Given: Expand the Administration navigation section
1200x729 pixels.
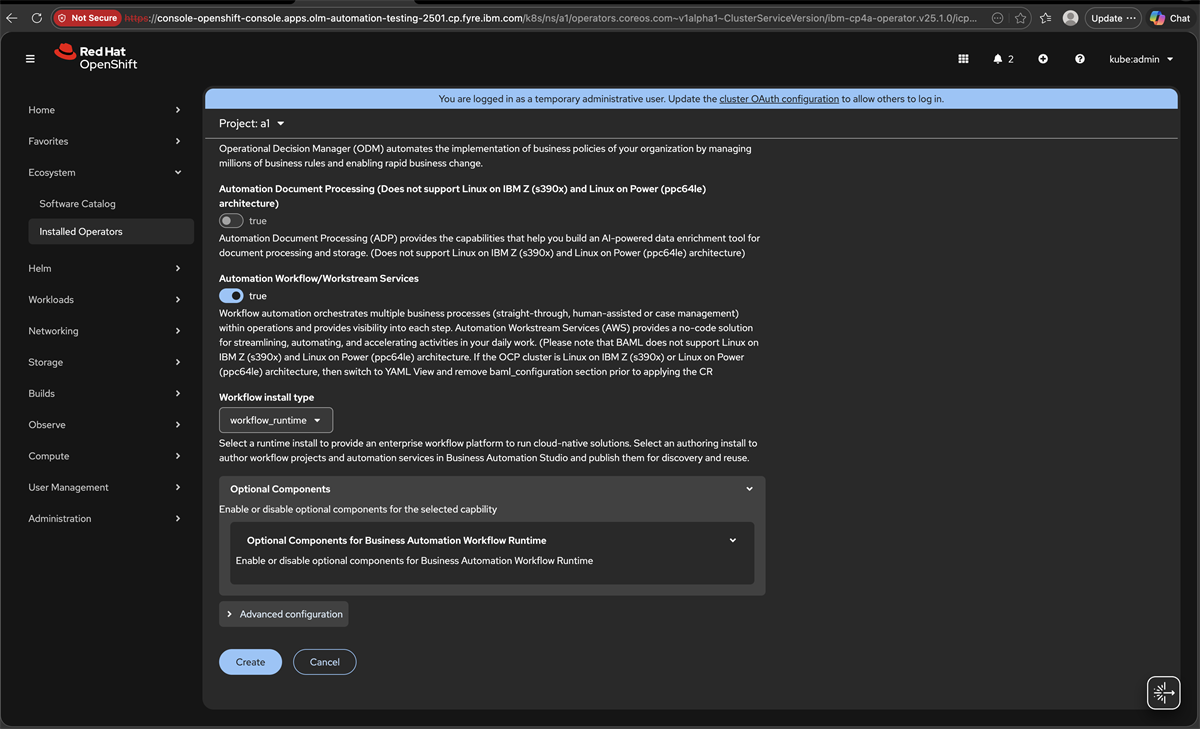Looking at the screenshot, I should 105,518.
